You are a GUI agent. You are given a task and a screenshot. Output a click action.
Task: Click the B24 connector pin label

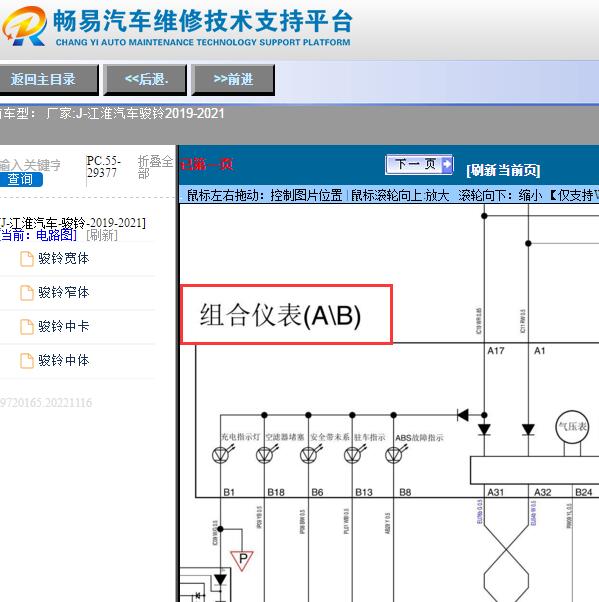584,492
